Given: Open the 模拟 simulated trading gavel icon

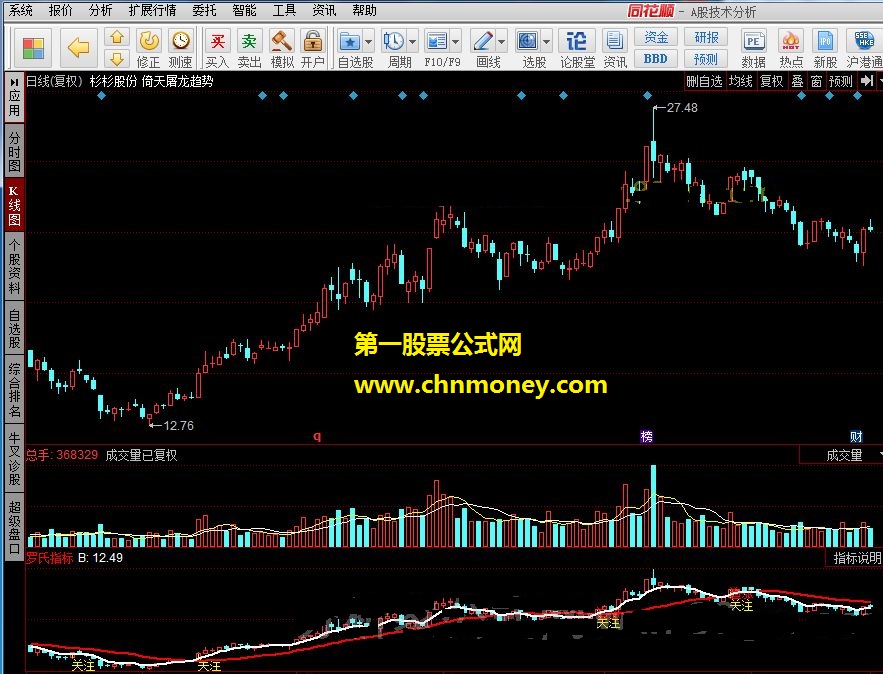Looking at the screenshot, I should pyautogui.click(x=282, y=48).
